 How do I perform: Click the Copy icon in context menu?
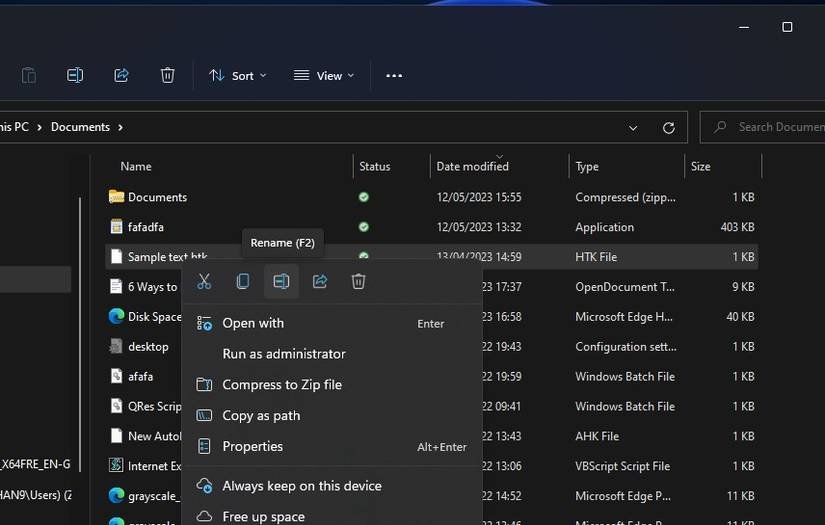pyautogui.click(x=242, y=282)
